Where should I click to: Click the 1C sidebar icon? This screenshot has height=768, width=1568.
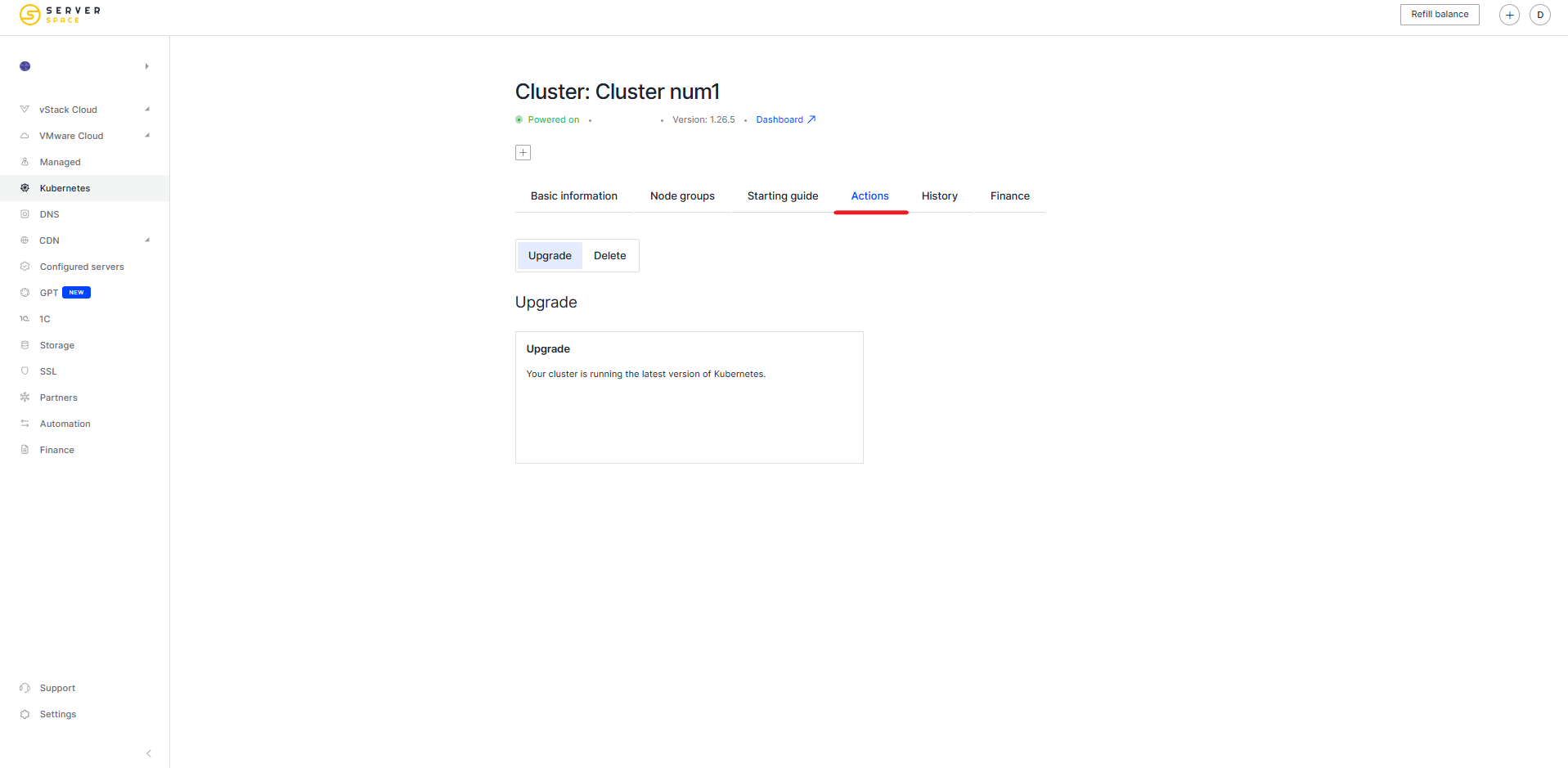[25, 319]
